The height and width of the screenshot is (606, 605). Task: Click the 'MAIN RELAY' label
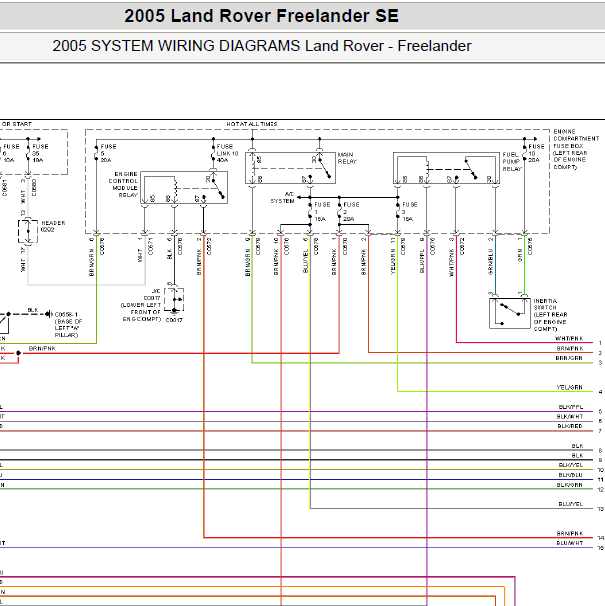point(347,158)
